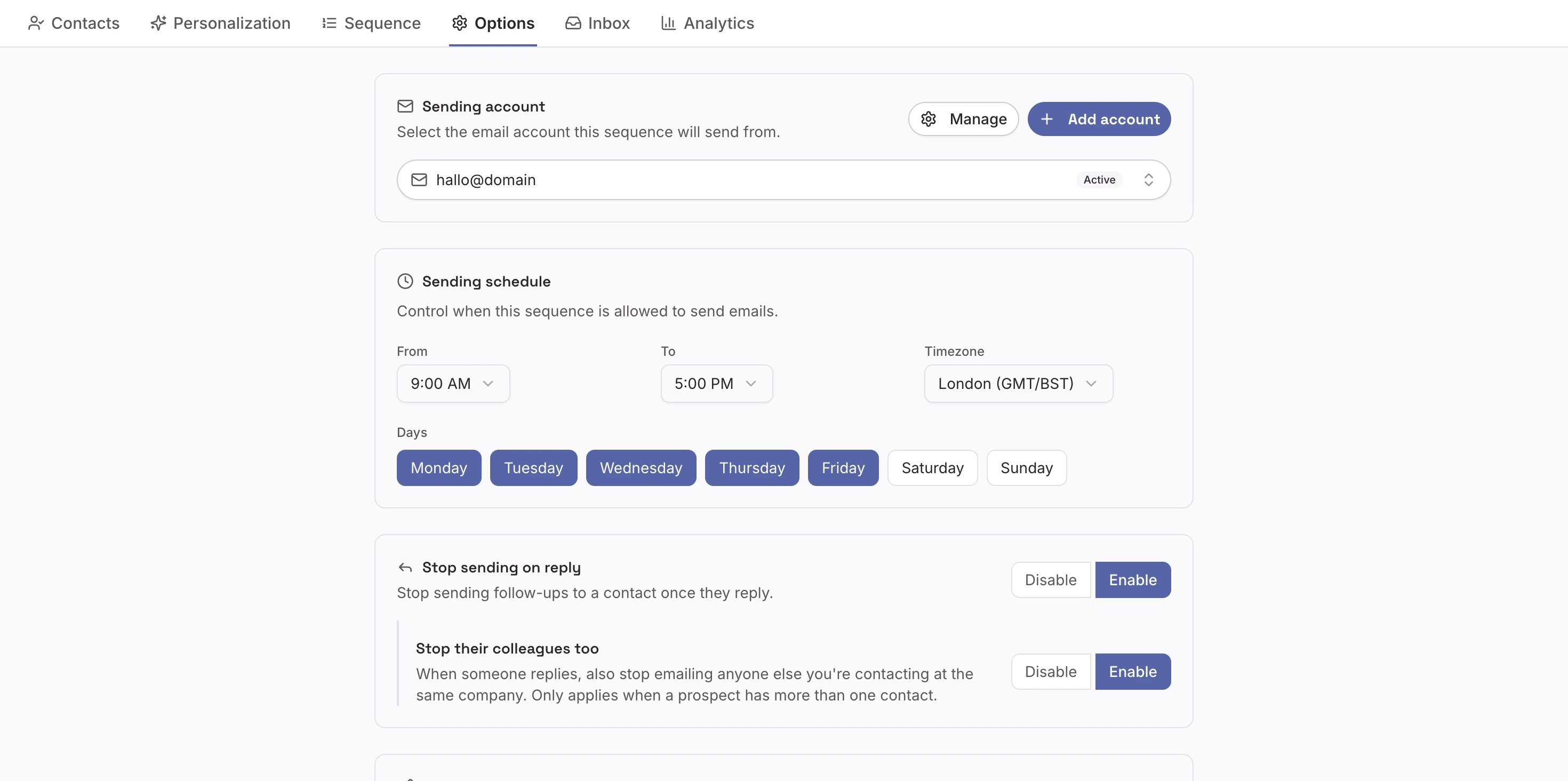Click the Manage button
The image size is (1568, 781).
pyautogui.click(x=964, y=119)
